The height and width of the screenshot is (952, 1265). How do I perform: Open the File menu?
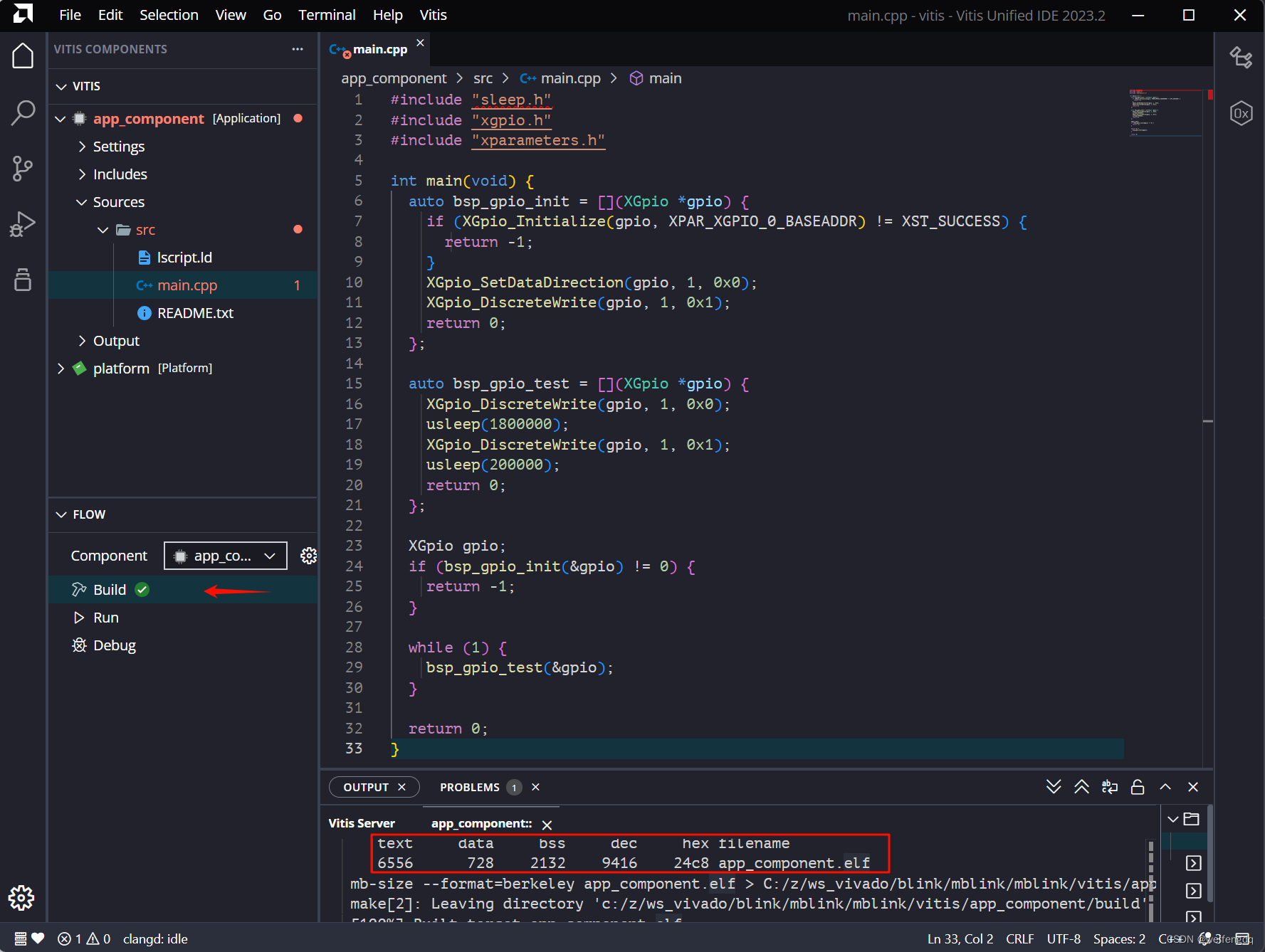pos(70,15)
